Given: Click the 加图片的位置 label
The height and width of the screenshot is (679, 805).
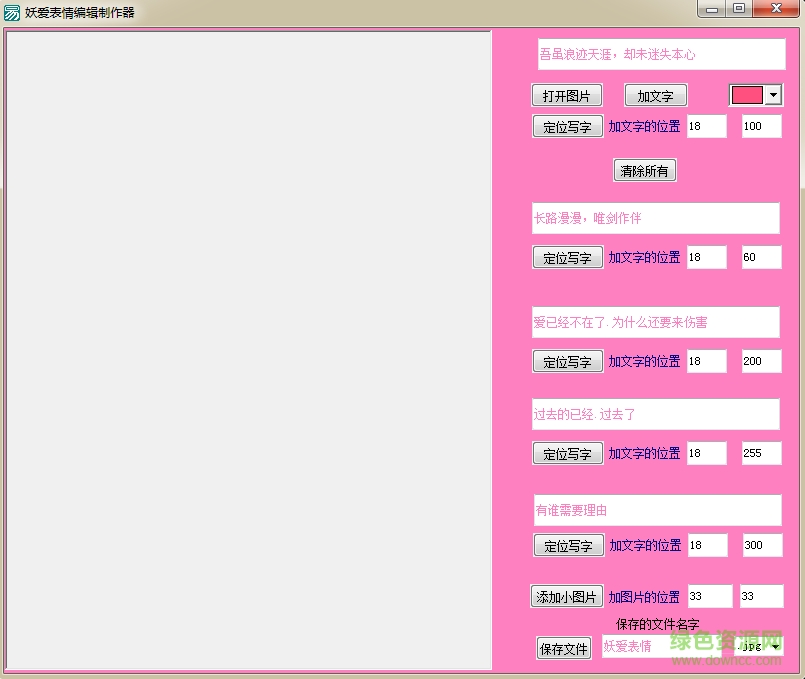Looking at the screenshot, I should [x=644, y=597].
